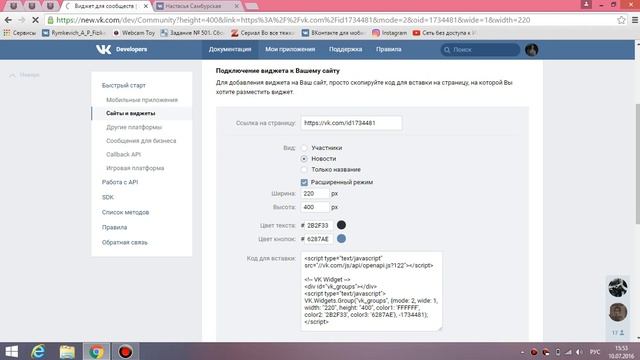Select Только название radio option

[304, 169]
